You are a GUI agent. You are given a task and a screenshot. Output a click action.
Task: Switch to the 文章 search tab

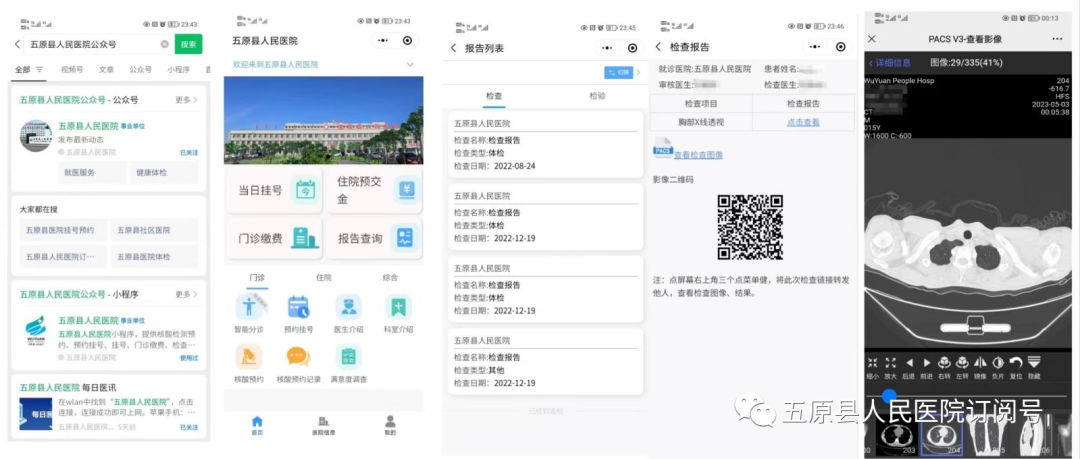(106, 70)
